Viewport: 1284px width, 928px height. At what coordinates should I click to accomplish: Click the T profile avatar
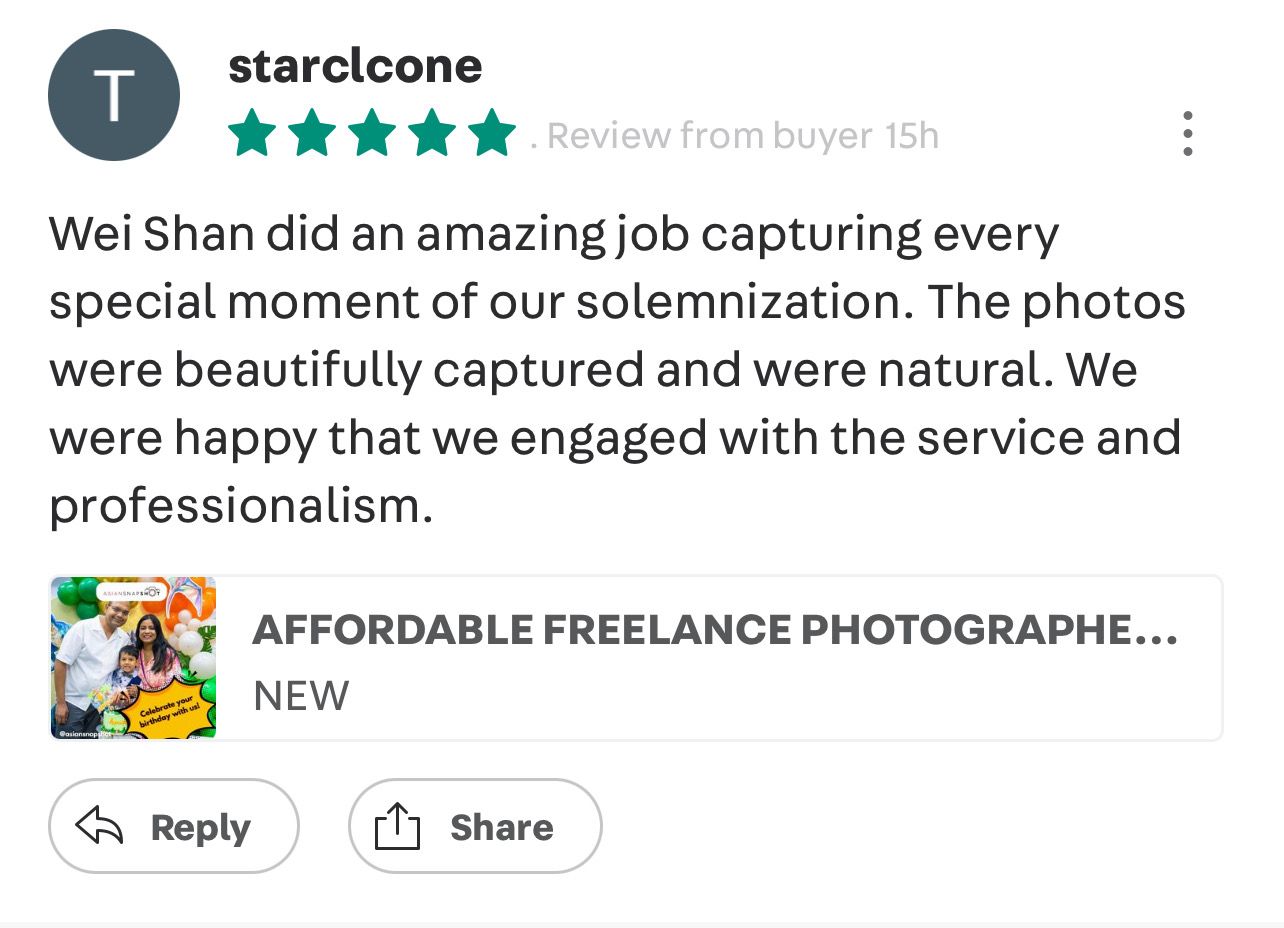point(114,95)
